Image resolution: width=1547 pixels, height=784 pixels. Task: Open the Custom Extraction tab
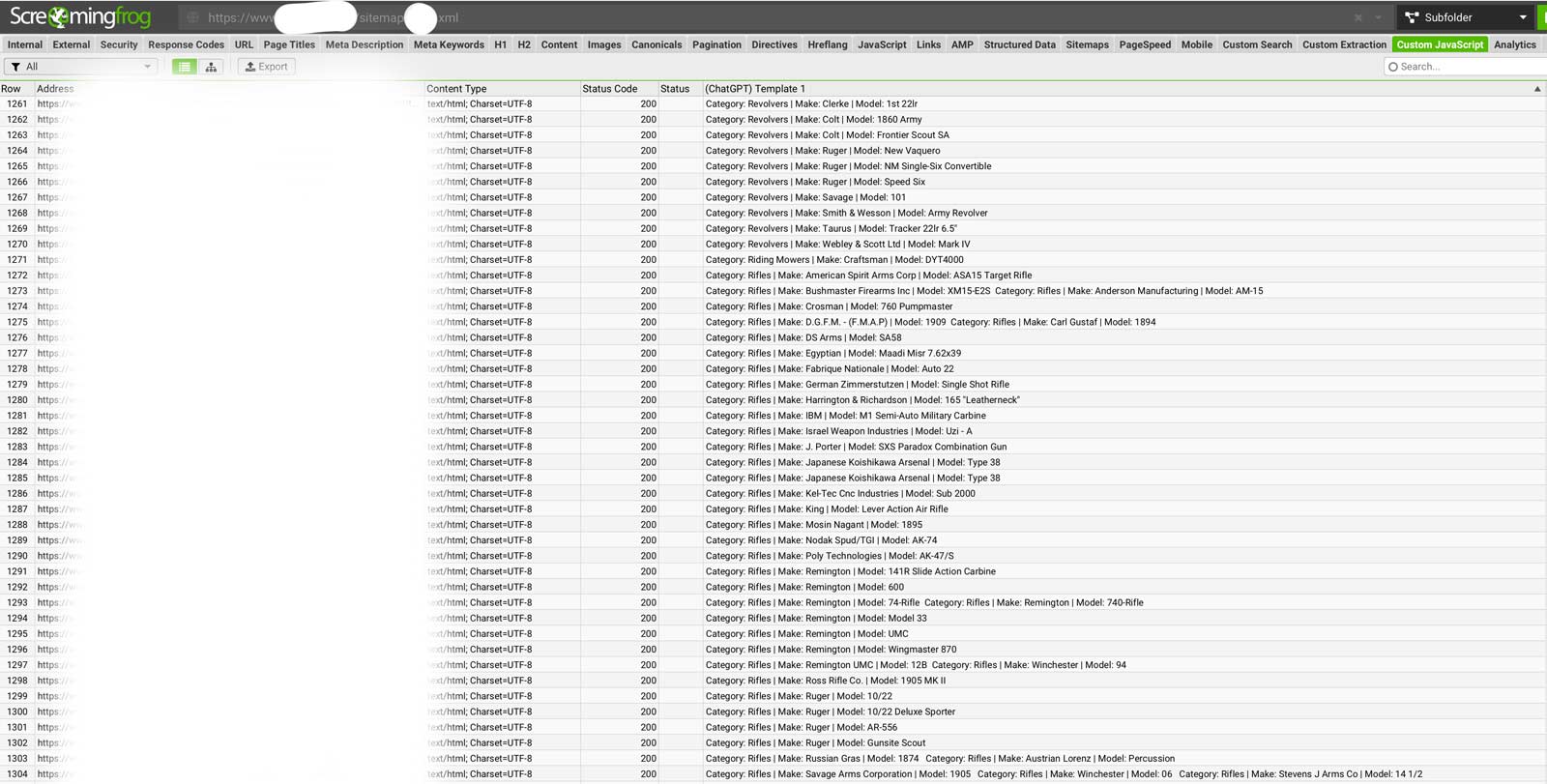pyautogui.click(x=1344, y=44)
